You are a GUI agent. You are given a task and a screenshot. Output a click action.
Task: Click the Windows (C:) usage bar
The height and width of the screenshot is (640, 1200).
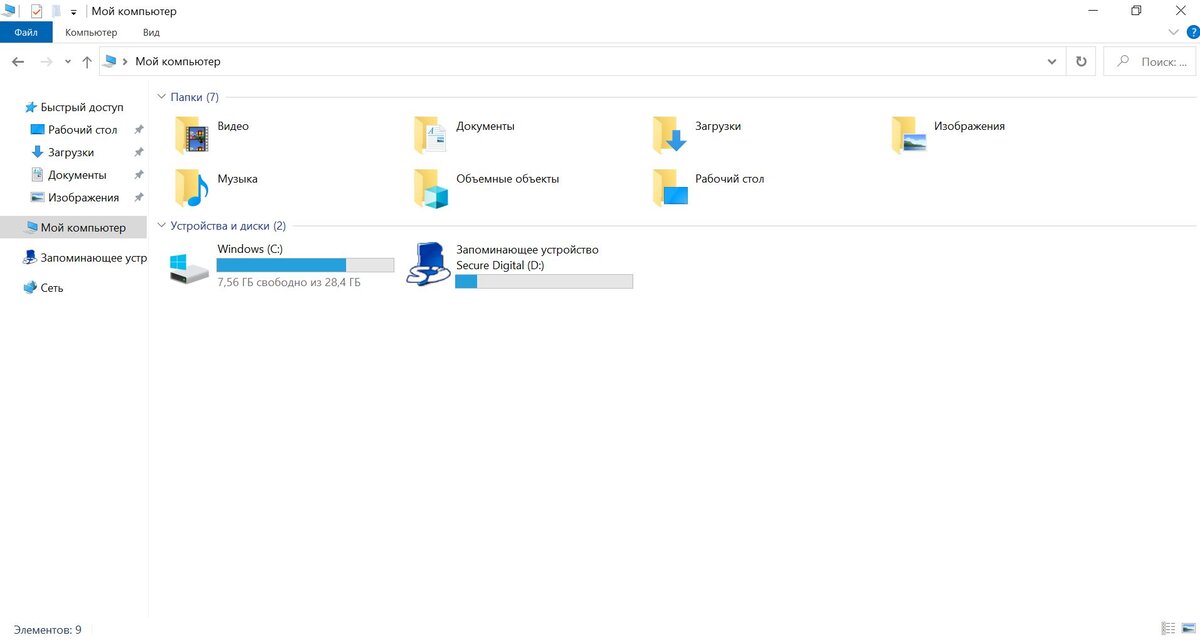tap(305, 265)
